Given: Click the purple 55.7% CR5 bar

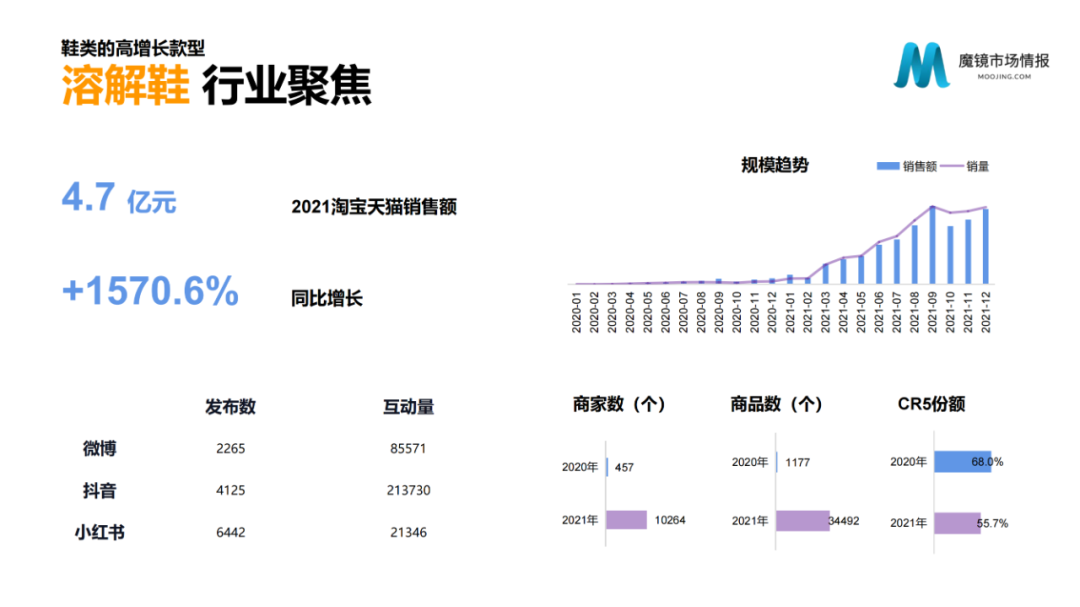Looking at the screenshot, I should coord(958,523).
